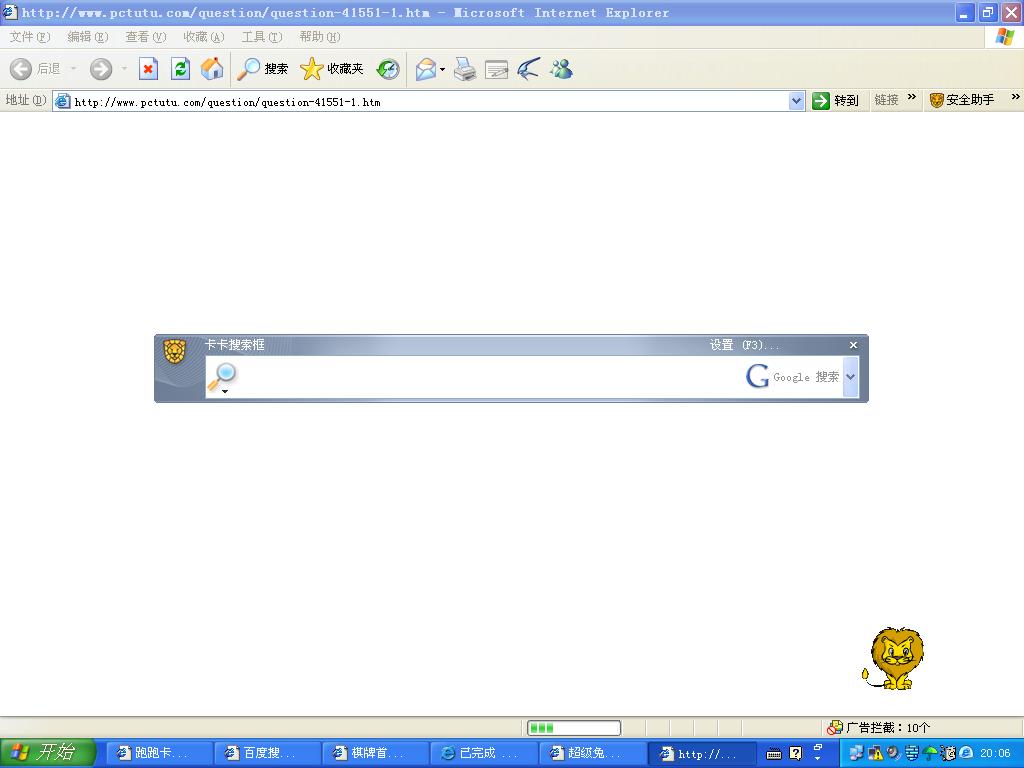
Task: Click the Forward arrow button
Action: (101, 69)
